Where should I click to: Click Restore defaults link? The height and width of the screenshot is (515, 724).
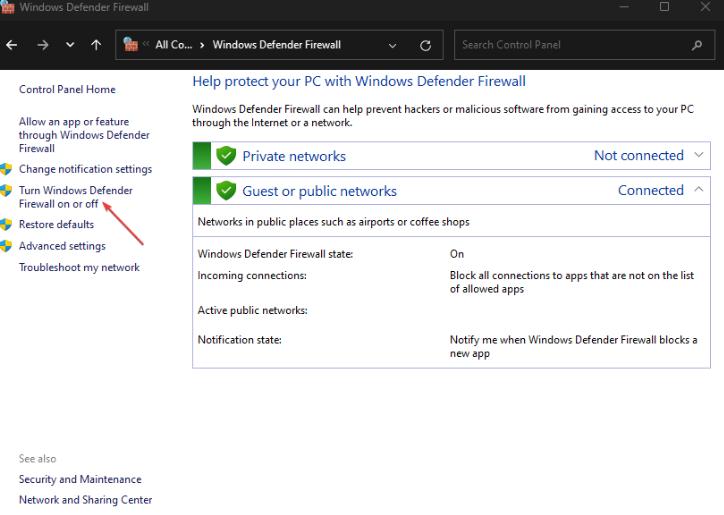pos(56,224)
